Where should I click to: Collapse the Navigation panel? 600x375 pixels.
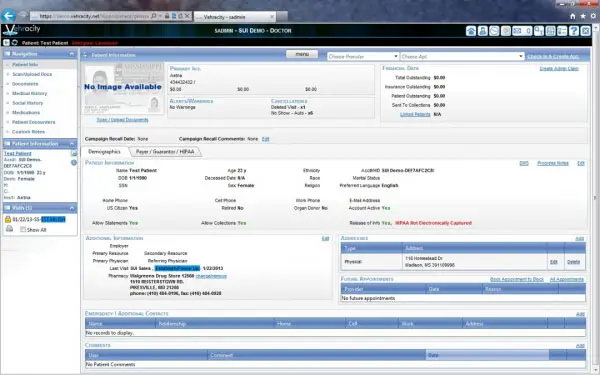coord(72,54)
